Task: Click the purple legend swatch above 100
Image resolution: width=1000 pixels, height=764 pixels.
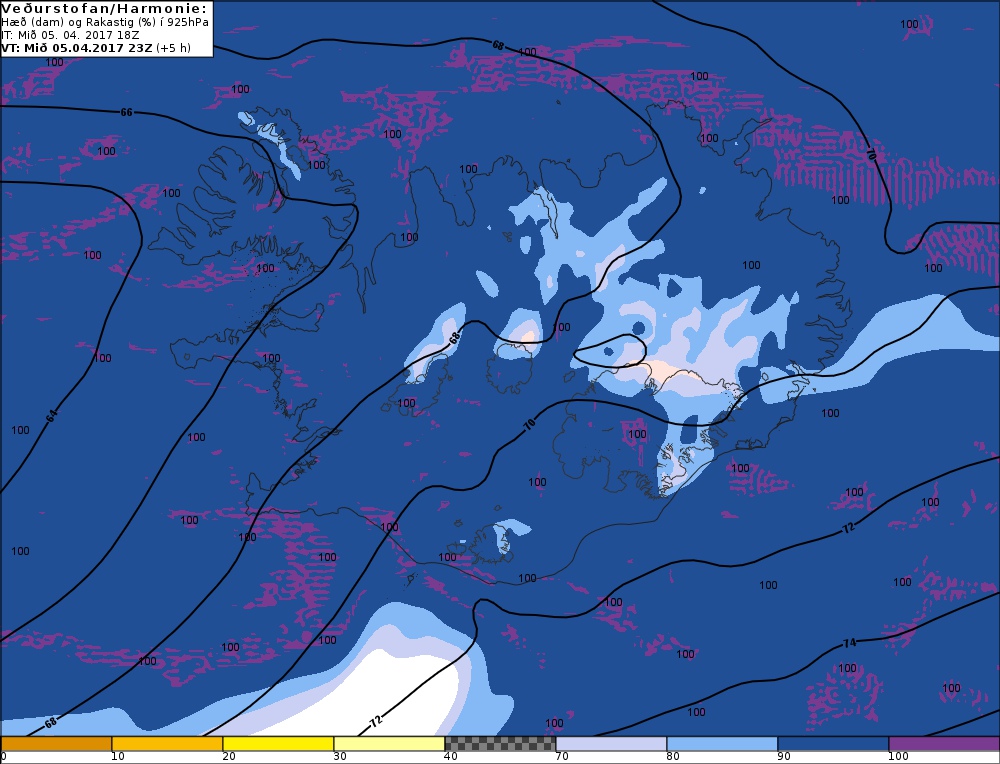Action: tap(944, 744)
